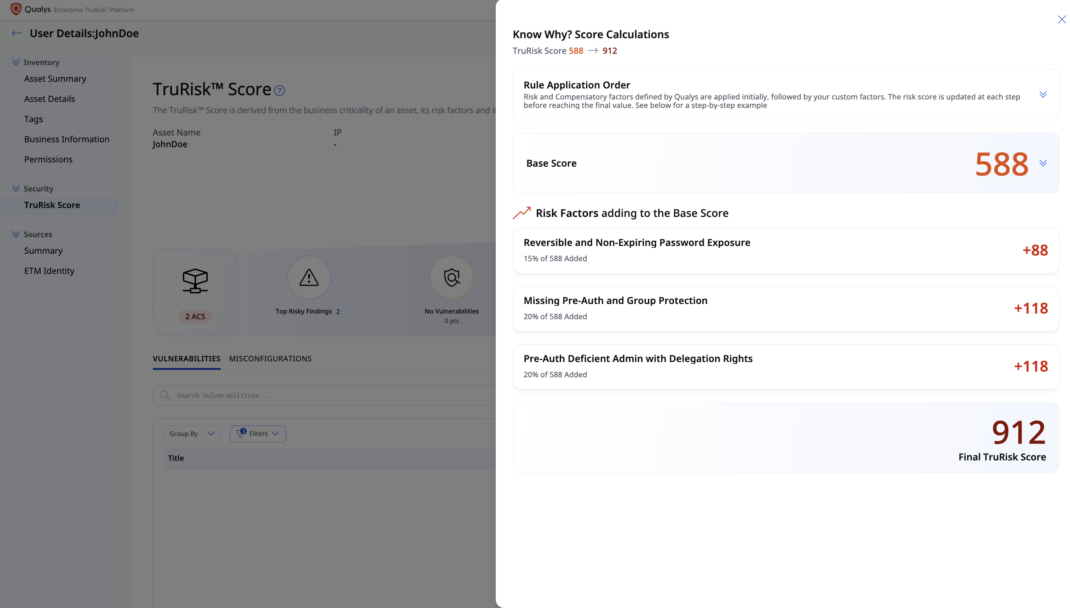Click the Know Why? Score Calculations heading
The image size is (1070, 608).
click(x=591, y=35)
